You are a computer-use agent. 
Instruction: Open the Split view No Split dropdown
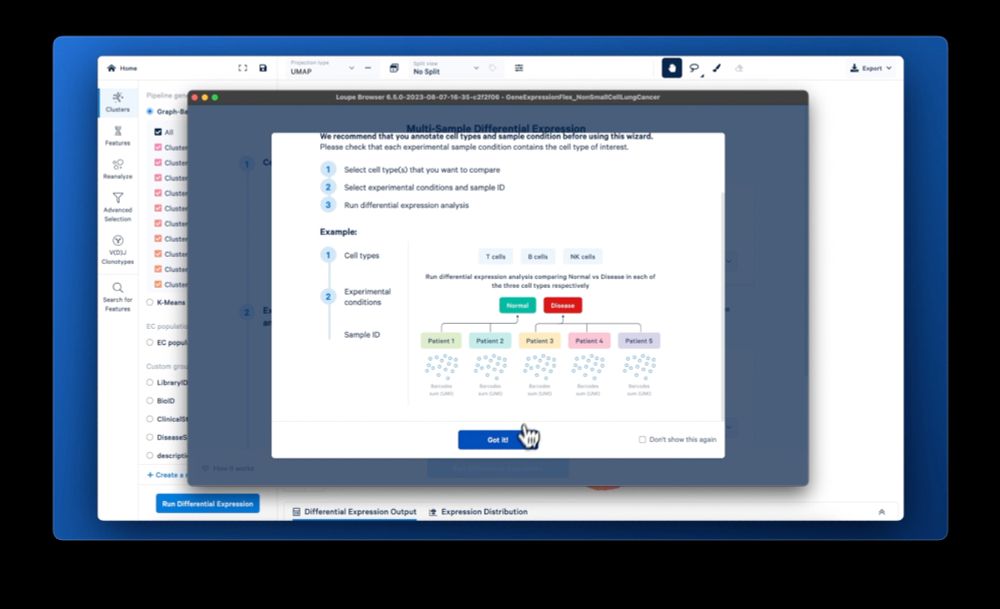pyautogui.click(x=445, y=68)
